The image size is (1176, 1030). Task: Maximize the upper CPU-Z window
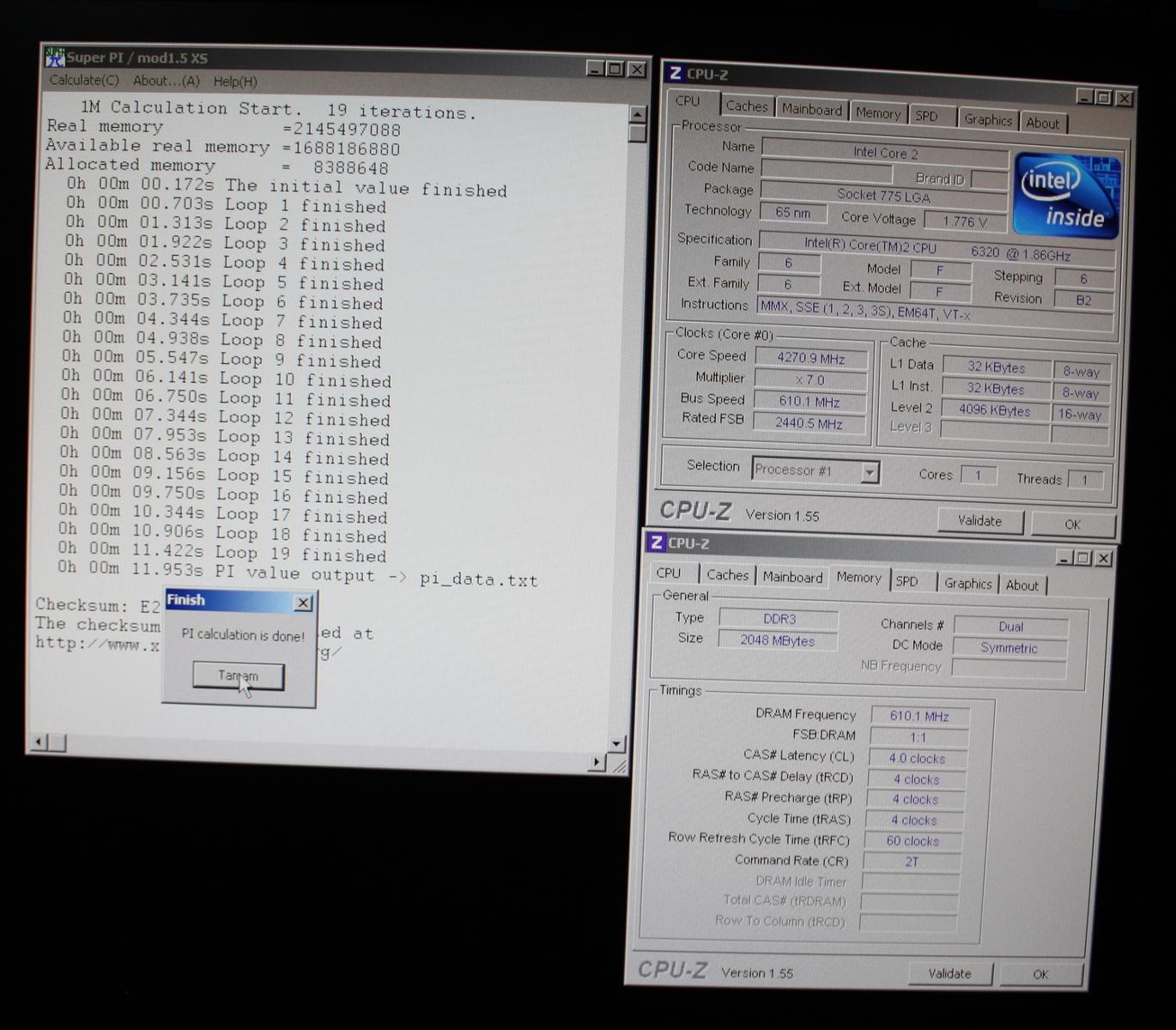1104,98
